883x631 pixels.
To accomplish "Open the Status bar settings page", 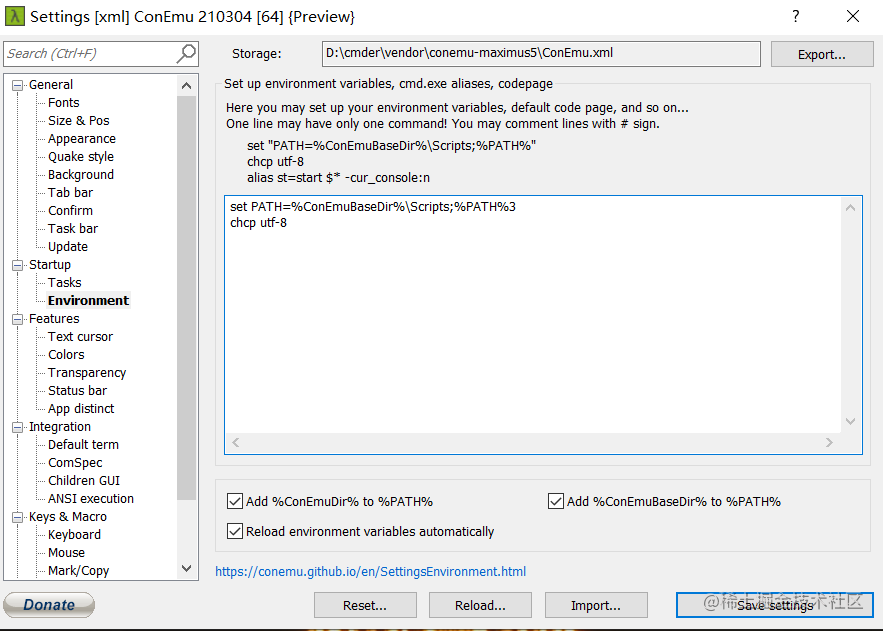I will [x=77, y=391].
